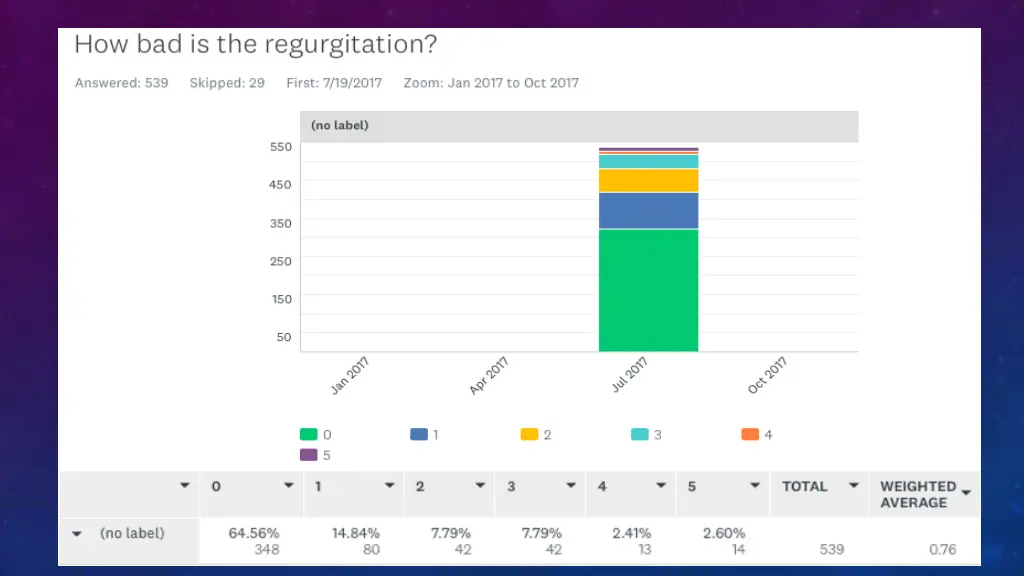Toggle yellow legend swatch for series 2

[529, 434]
